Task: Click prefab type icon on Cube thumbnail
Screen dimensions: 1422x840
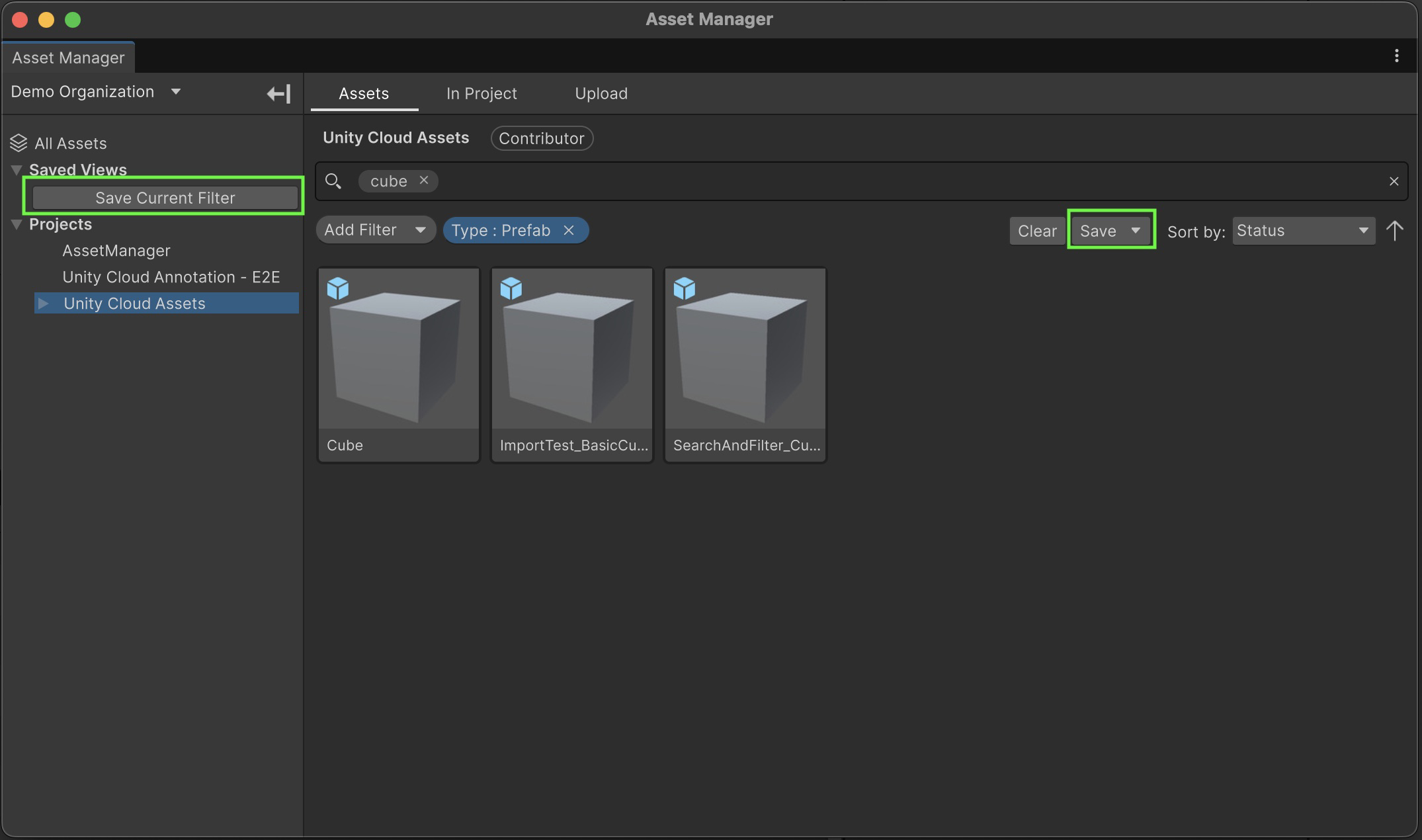Action: 338,288
